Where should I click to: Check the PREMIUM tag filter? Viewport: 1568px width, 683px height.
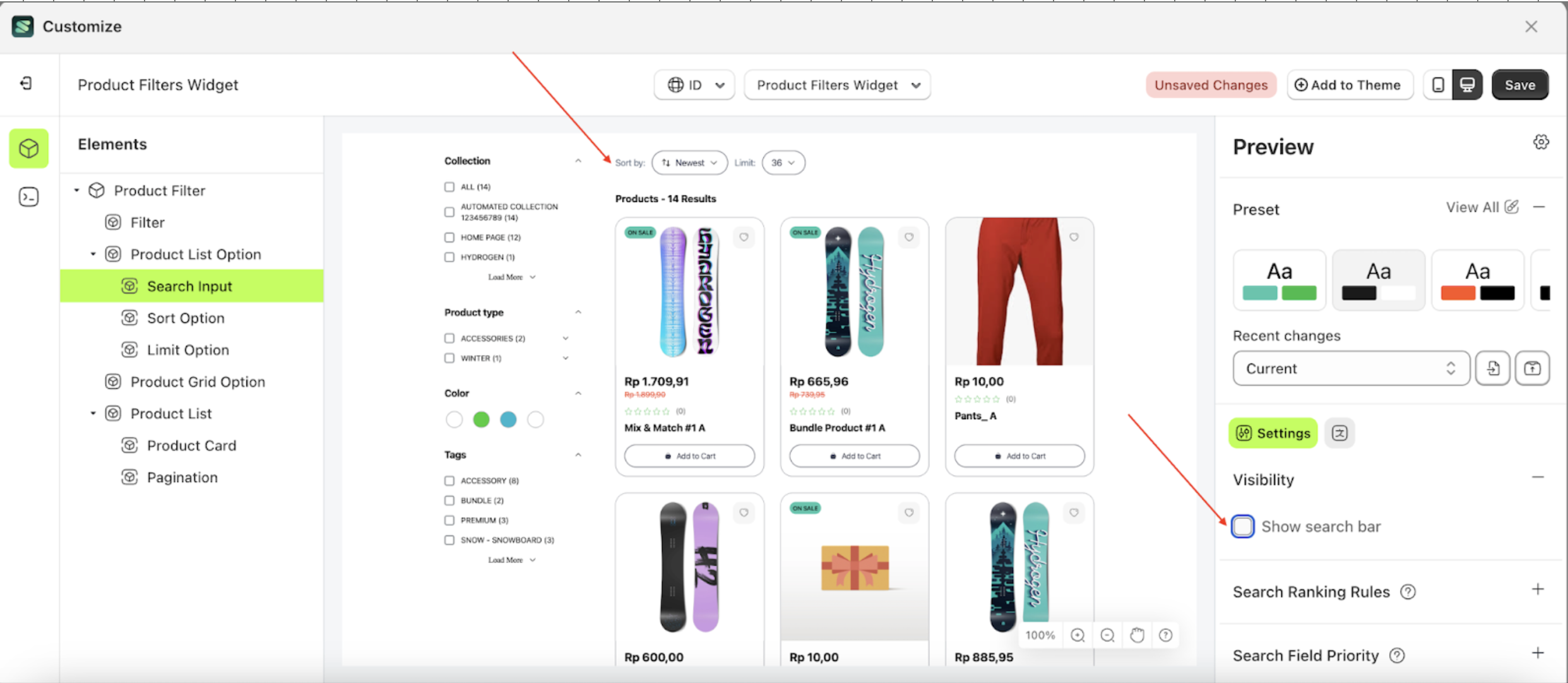[x=449, y=520]
